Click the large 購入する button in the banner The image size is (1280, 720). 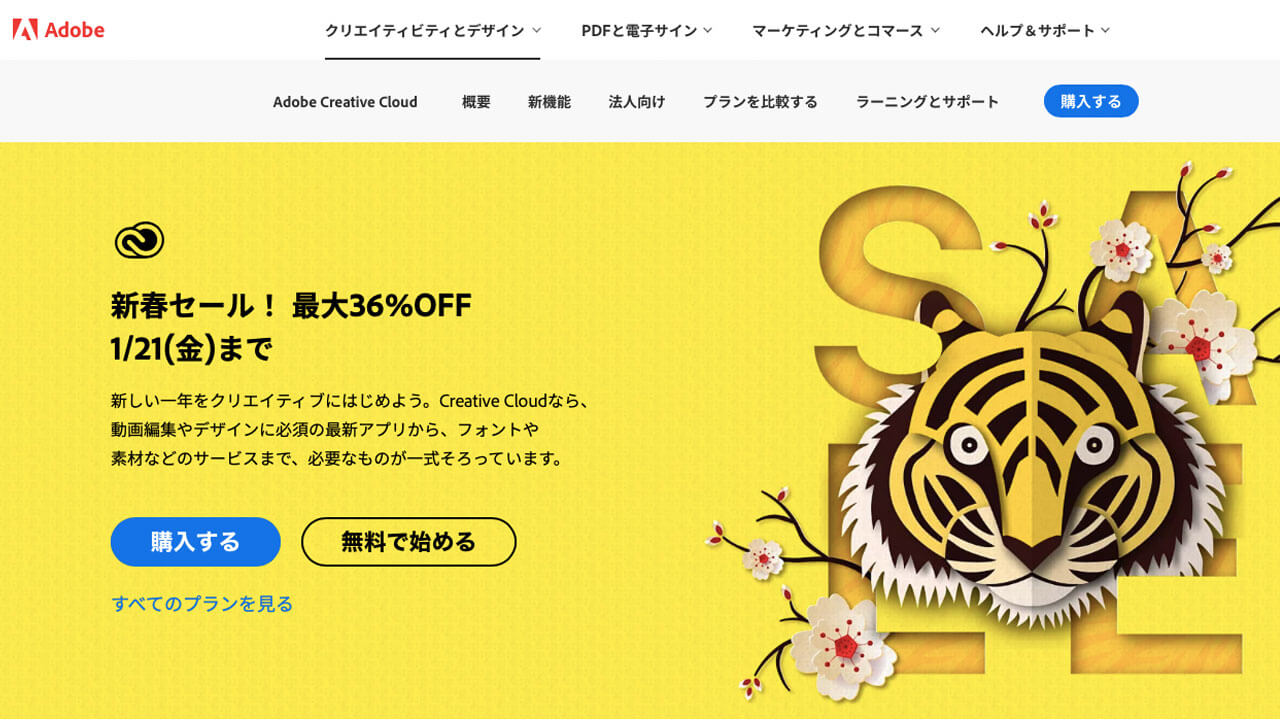point(196,542)
